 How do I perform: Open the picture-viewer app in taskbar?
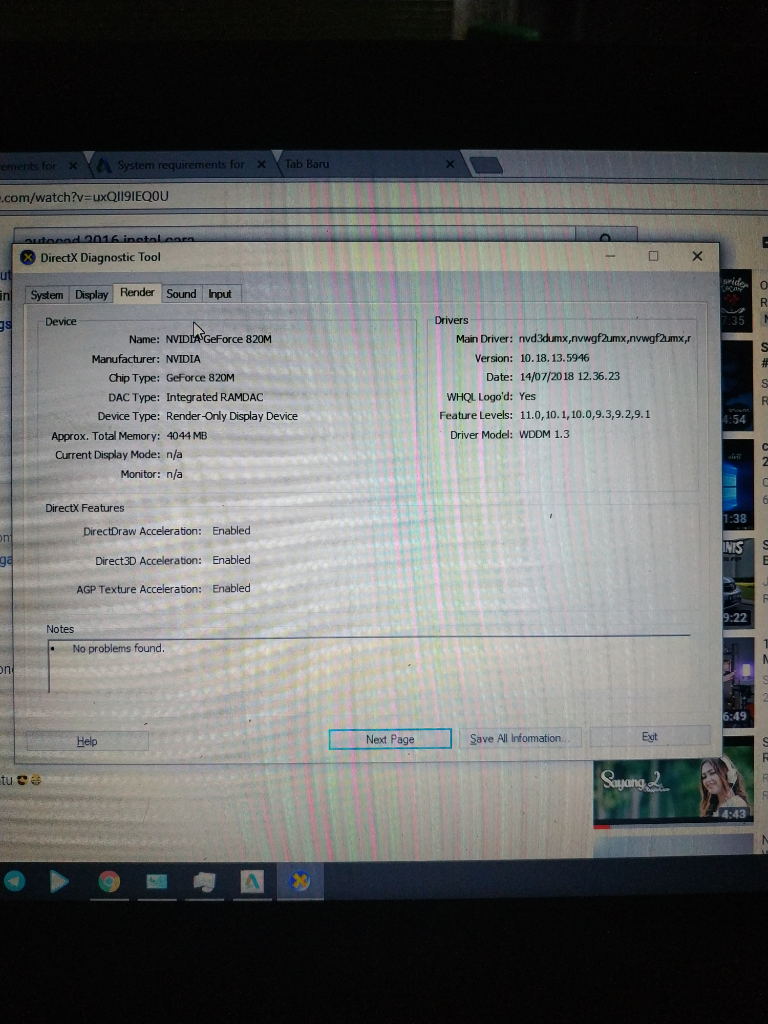point(157,882)
